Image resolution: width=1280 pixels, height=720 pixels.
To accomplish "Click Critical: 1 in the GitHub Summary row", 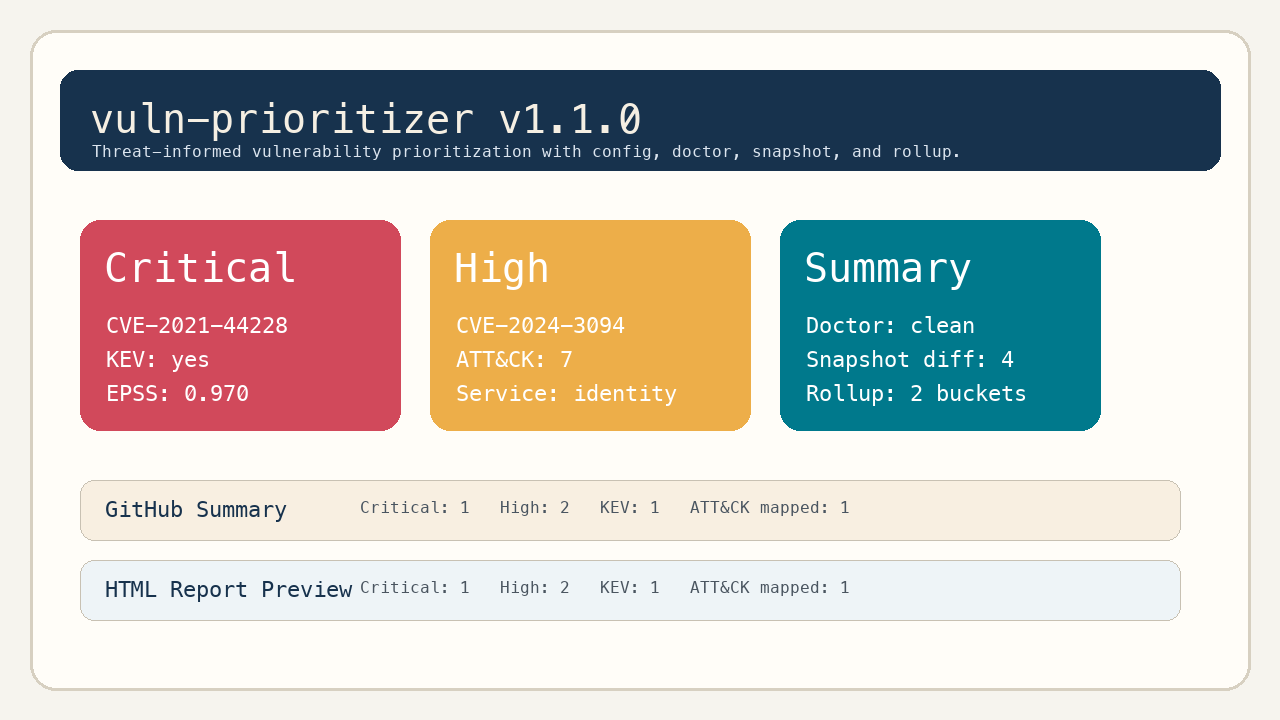I will (415, 508).
